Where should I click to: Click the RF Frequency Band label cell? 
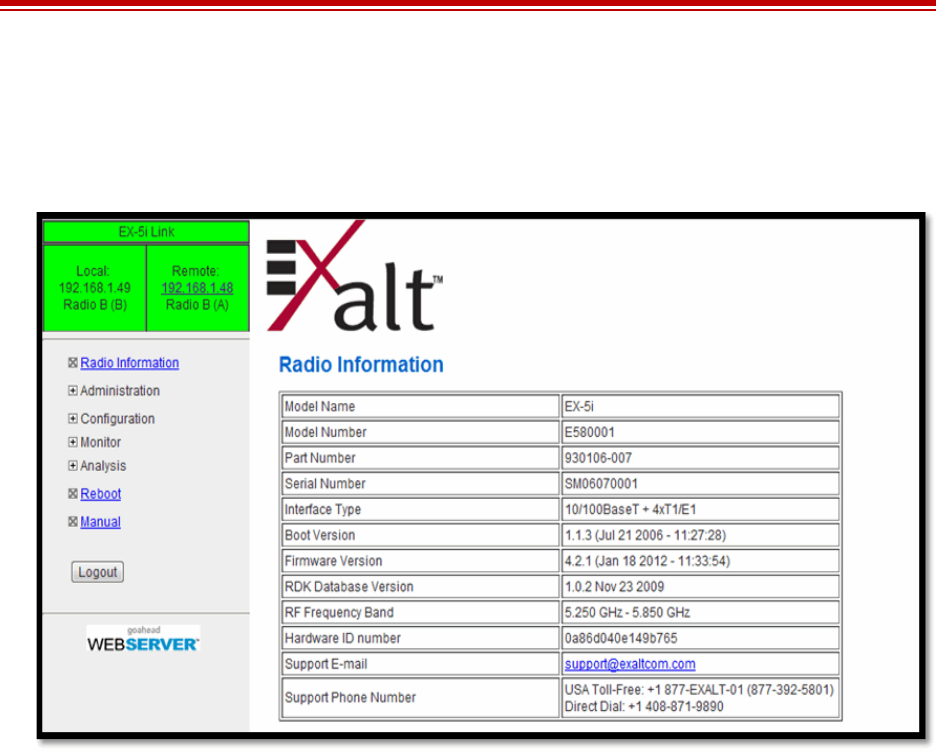[x=420, y=612]
